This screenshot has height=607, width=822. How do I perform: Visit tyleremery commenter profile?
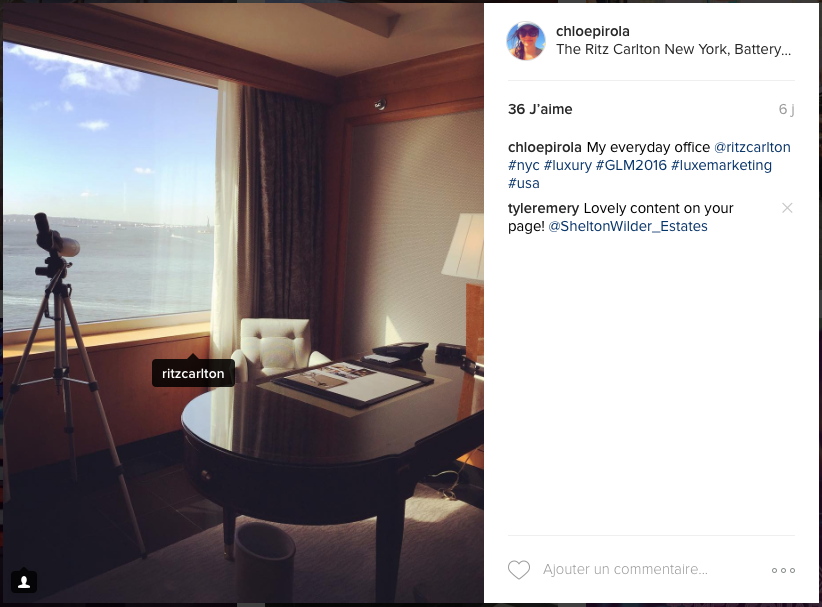[x=543, y=208]
